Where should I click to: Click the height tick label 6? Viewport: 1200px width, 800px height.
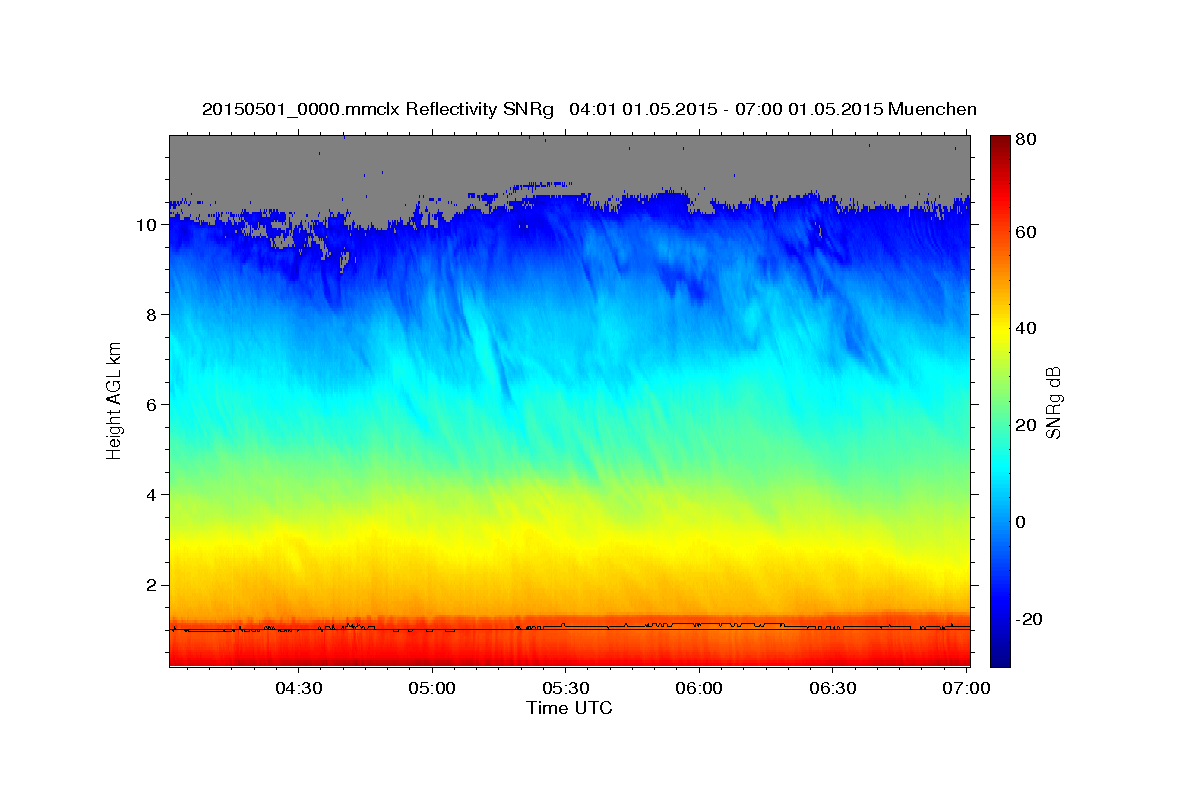coord(154,405)
